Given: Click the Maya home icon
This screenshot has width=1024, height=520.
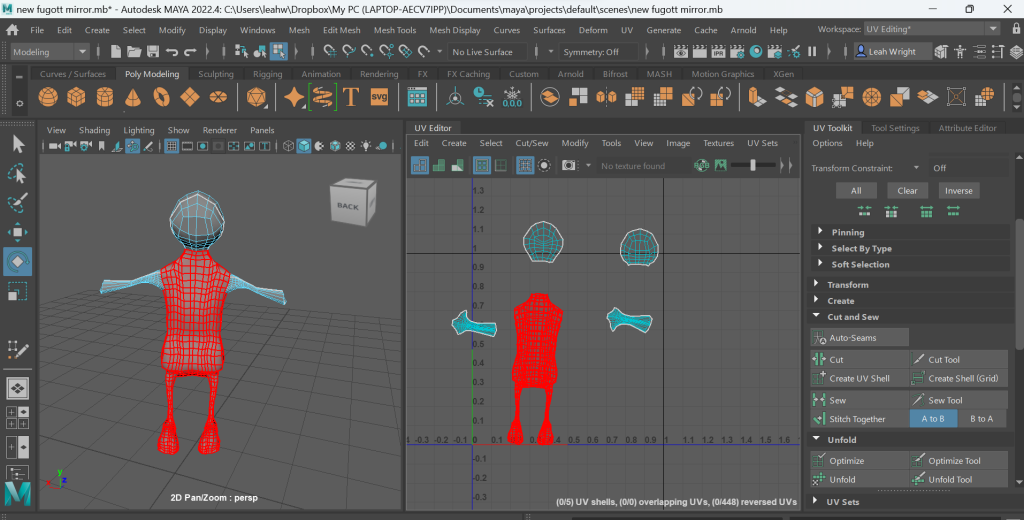Looking at the screenshot, I should click(12, 30).
